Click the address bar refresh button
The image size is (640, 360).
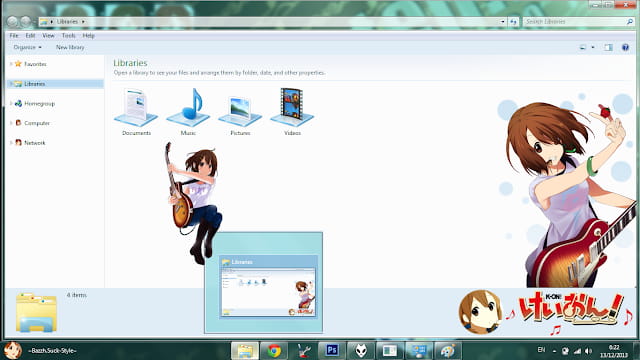513,22
